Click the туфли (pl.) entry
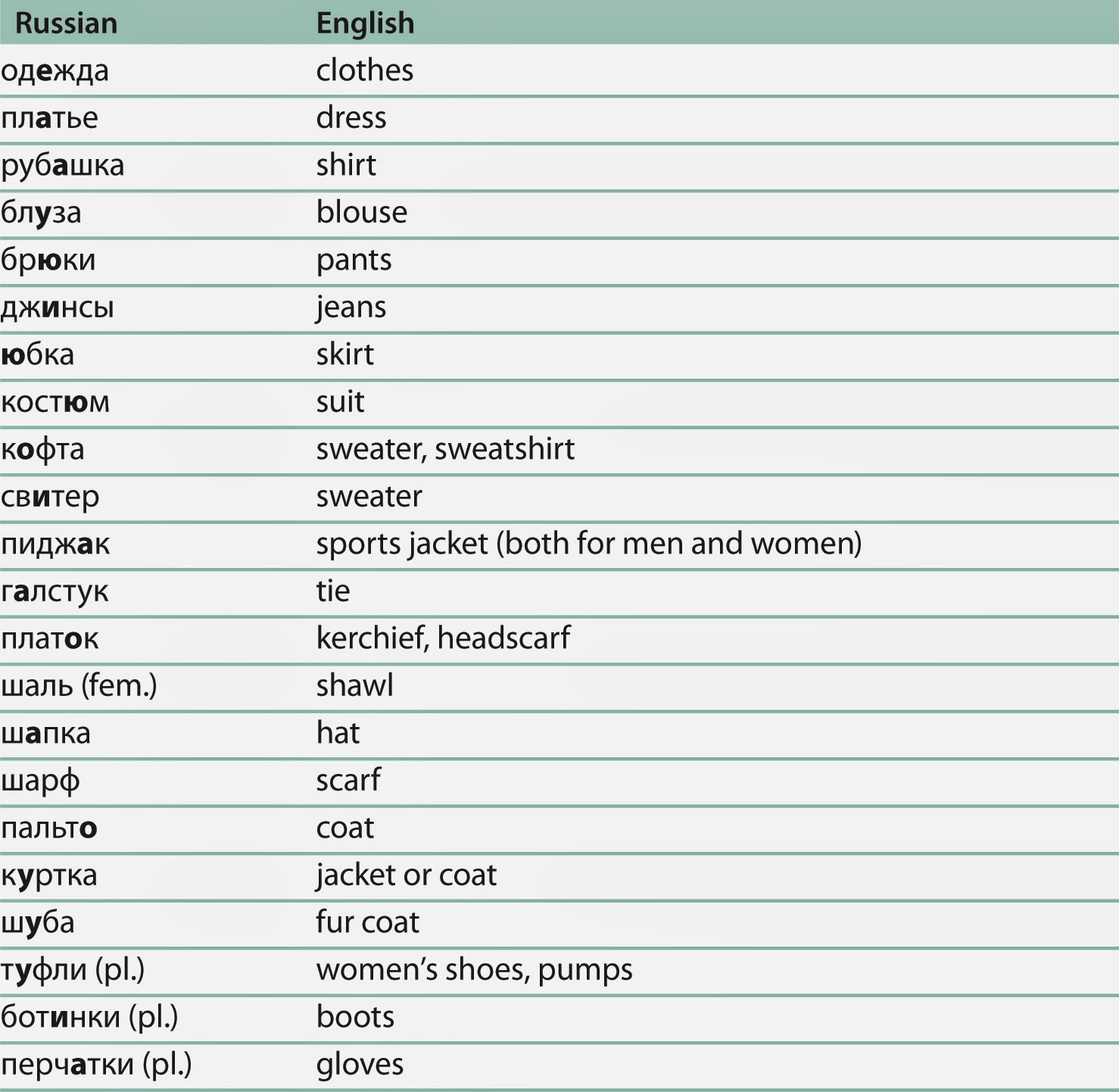This screenshot has width=1119, height=1092. pyautogui.click(x=73, y=970)
